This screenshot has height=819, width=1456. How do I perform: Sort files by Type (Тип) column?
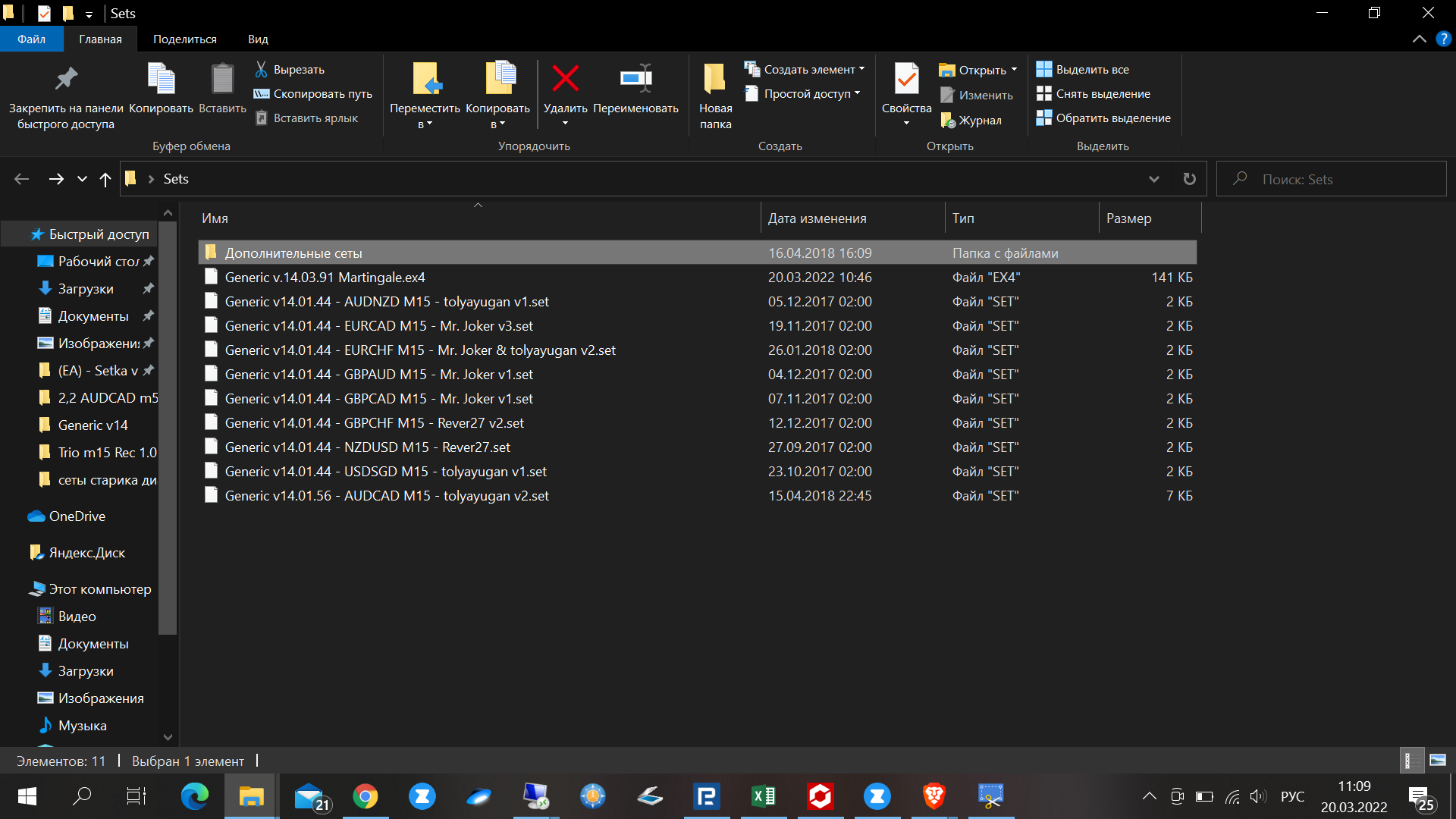1022,218
